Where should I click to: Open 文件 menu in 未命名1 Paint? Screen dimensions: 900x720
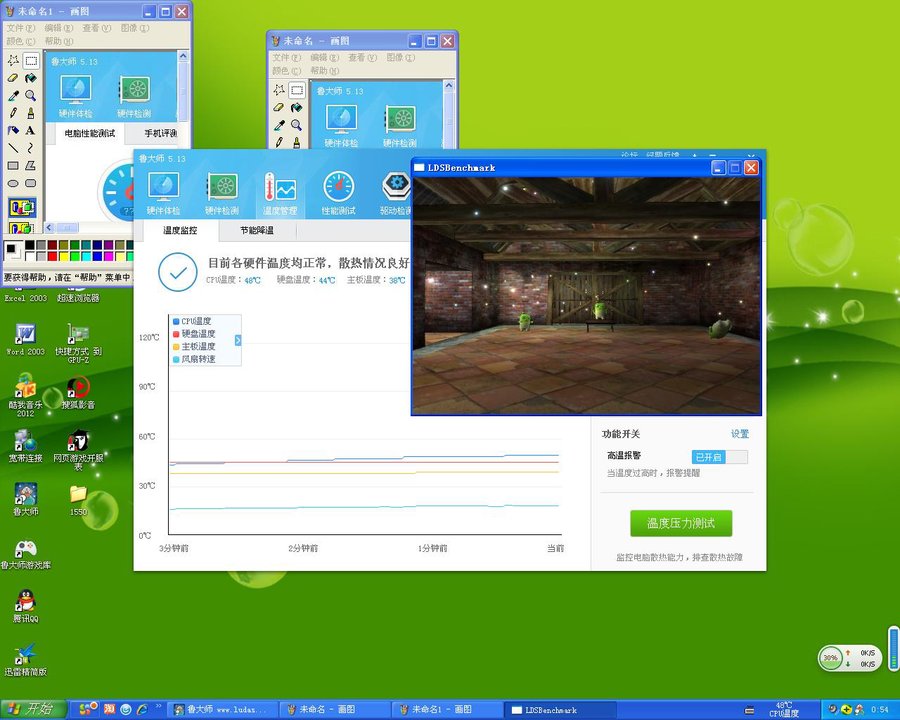tap(15, 29)
